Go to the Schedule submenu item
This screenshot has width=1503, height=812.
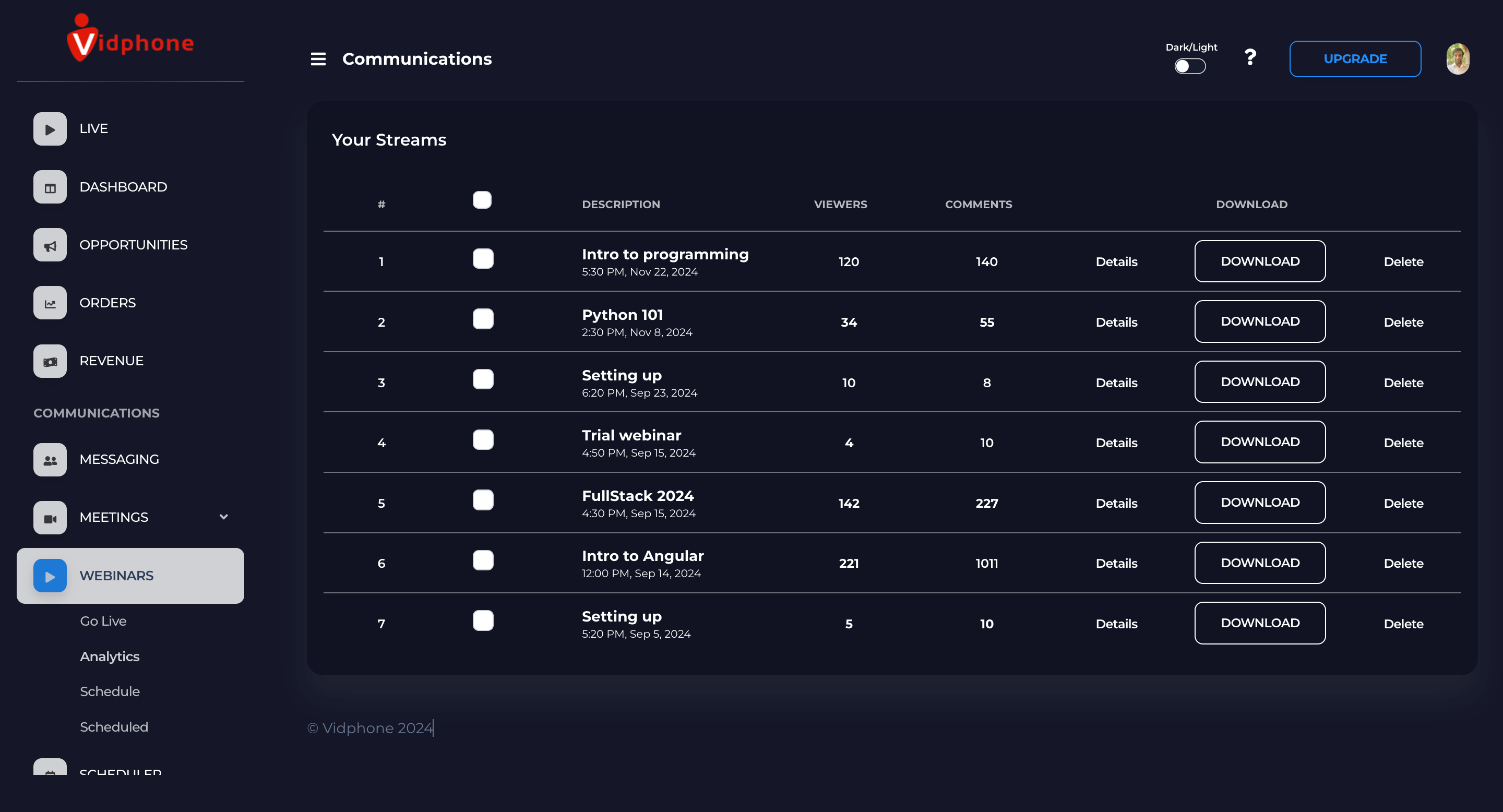click(110, 692)
